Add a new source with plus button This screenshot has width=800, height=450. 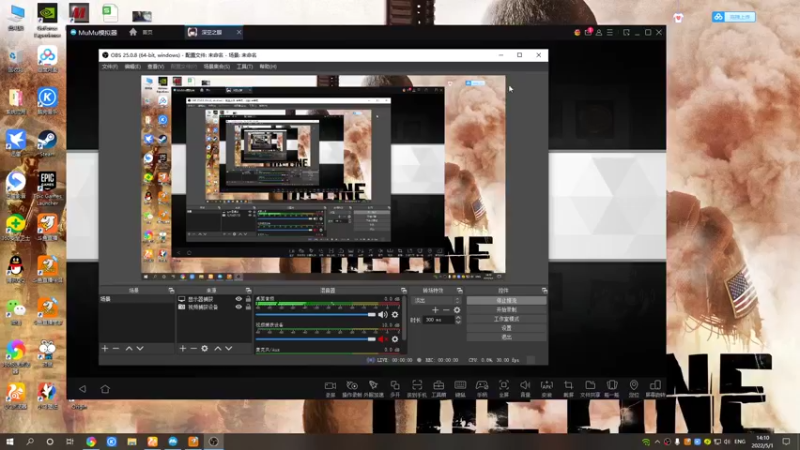183,348
